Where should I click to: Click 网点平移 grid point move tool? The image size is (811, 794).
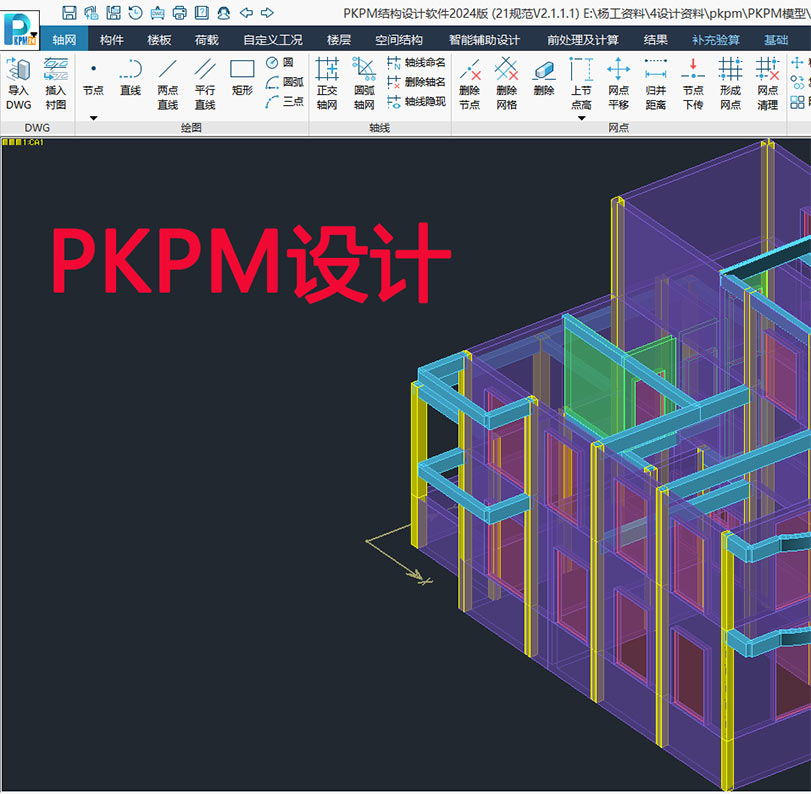(x=619, y=83)
